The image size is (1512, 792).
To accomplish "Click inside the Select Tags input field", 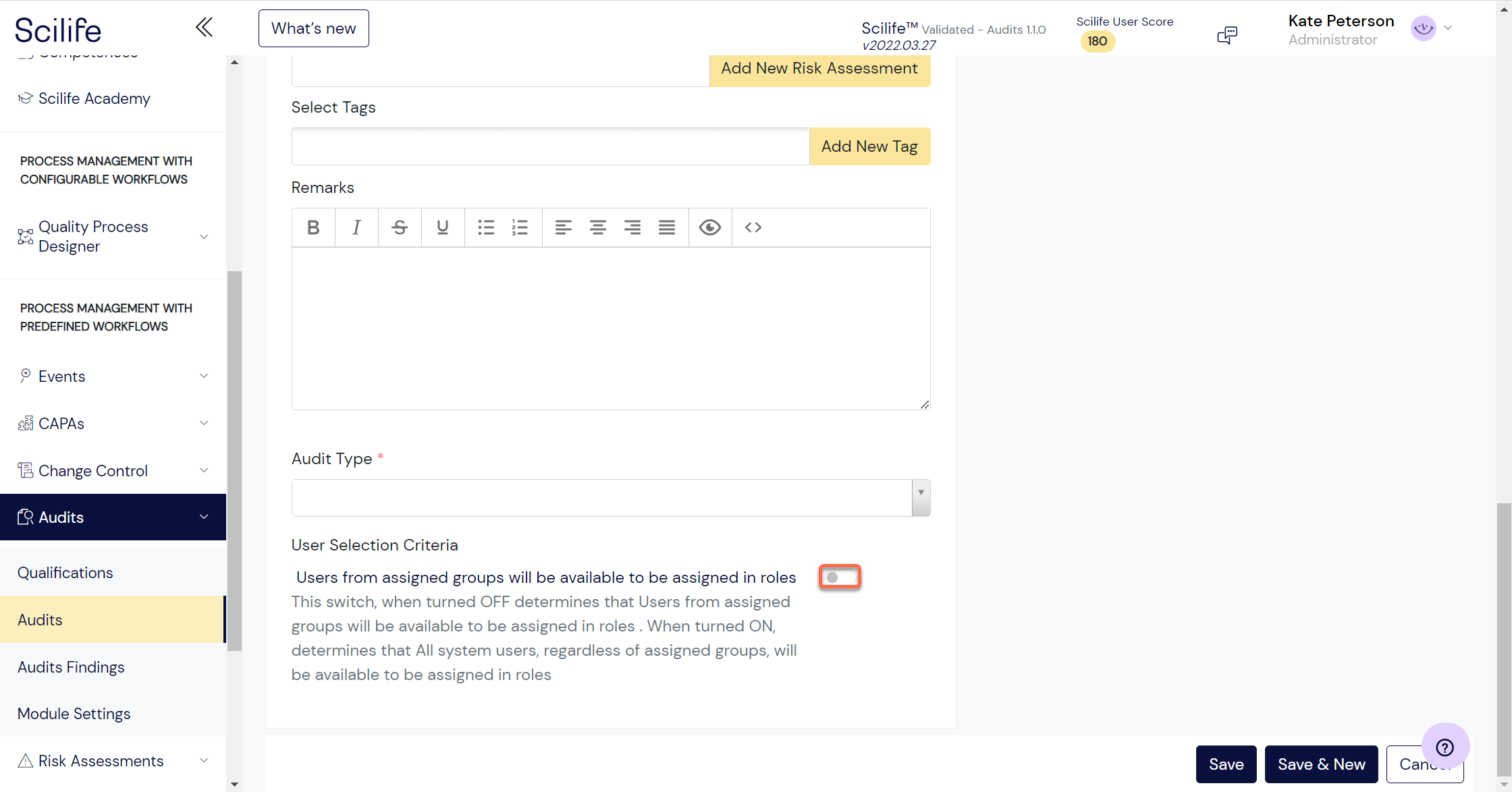I will [x=550, y=146].
